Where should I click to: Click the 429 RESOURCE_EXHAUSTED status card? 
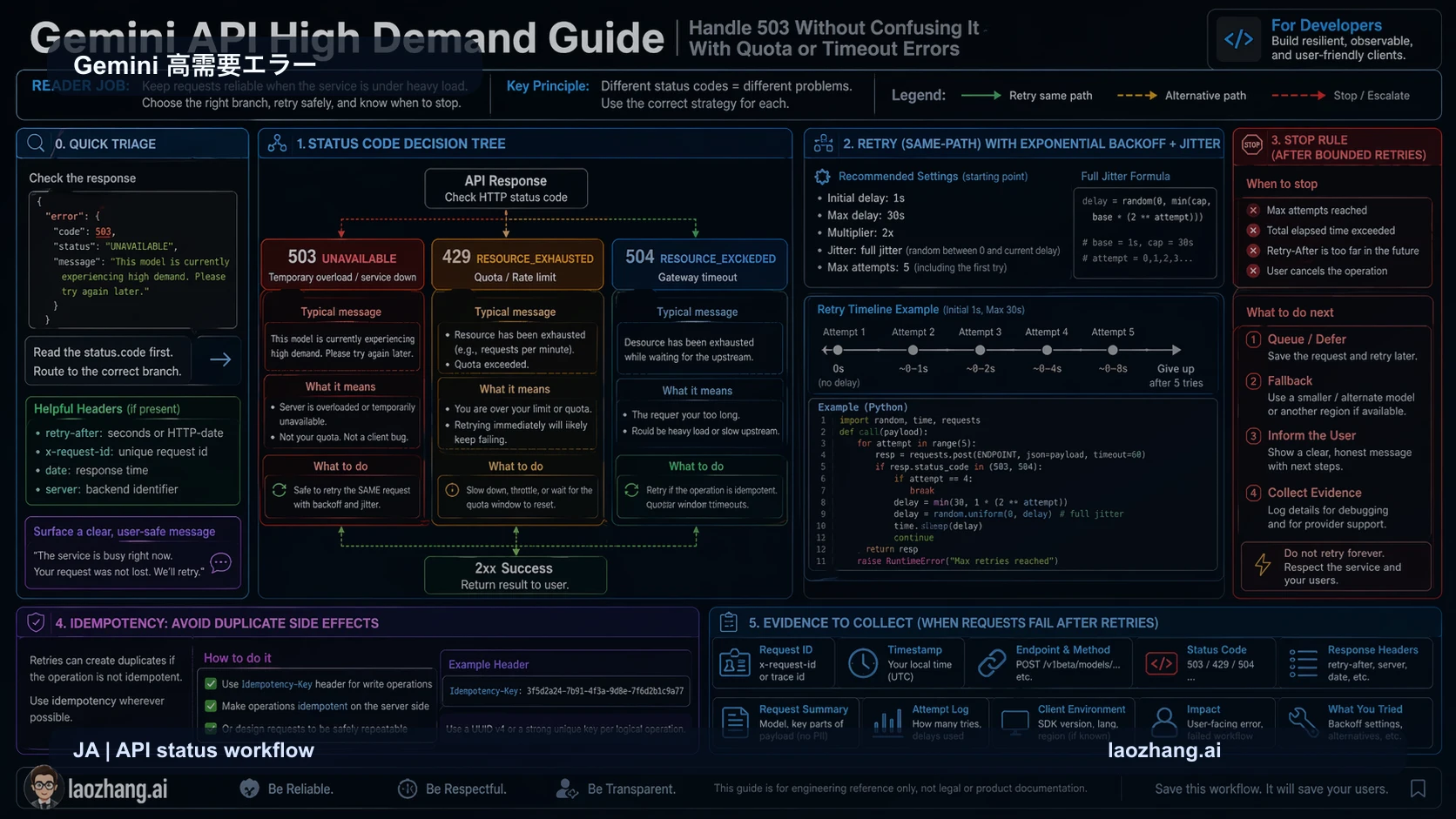click(517, 265)
